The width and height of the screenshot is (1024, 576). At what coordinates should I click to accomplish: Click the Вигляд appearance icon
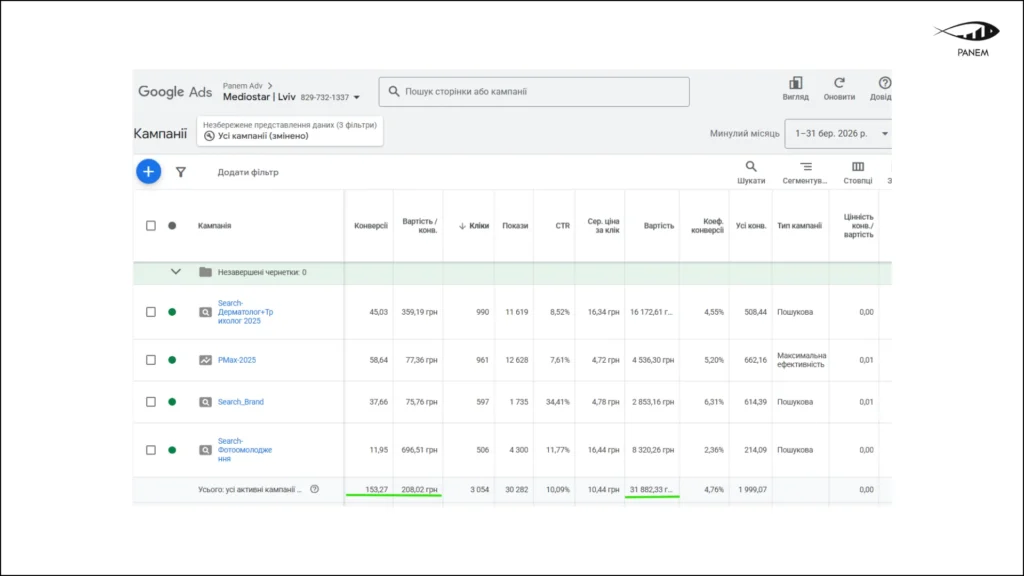795,83
